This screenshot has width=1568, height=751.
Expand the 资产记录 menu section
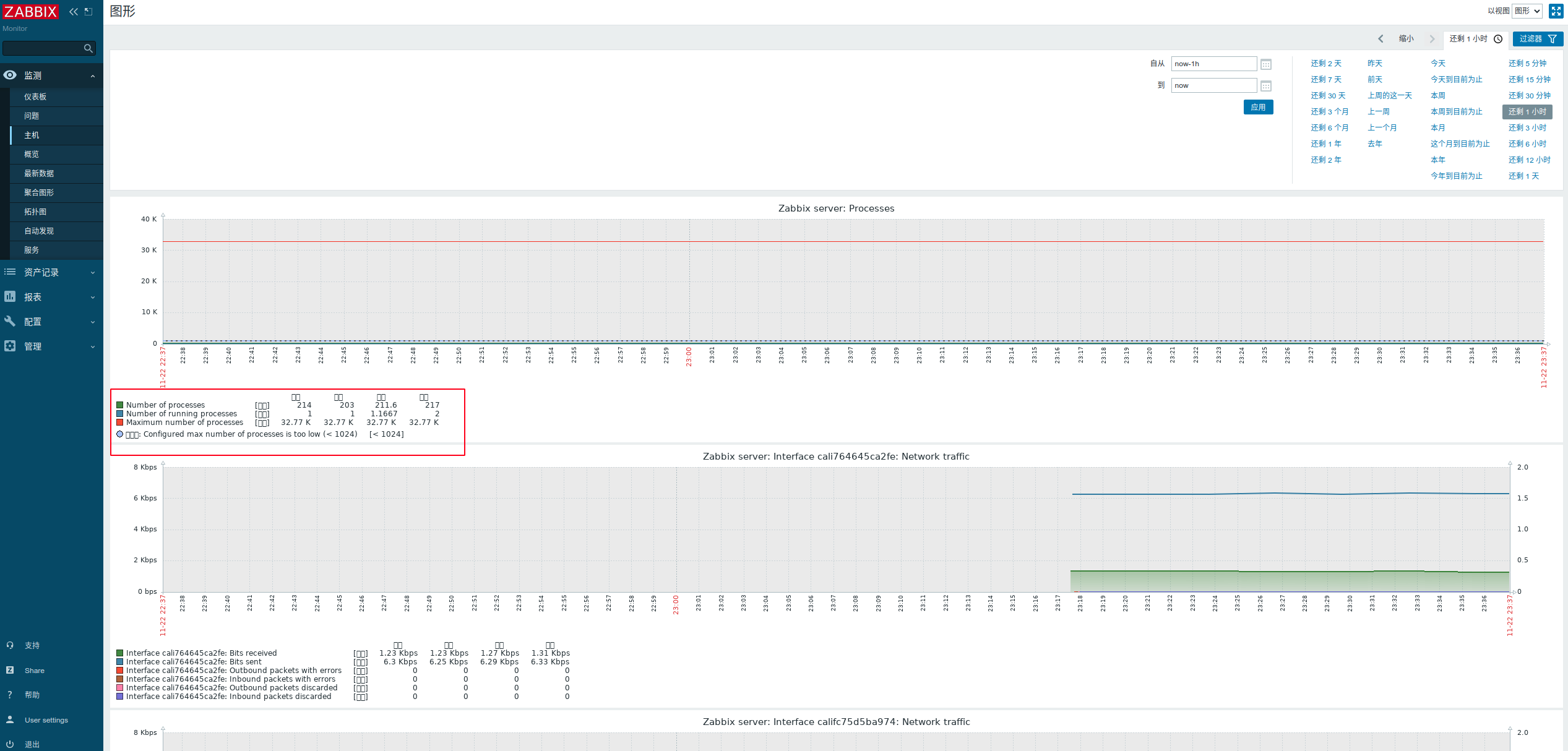point(93,273)
